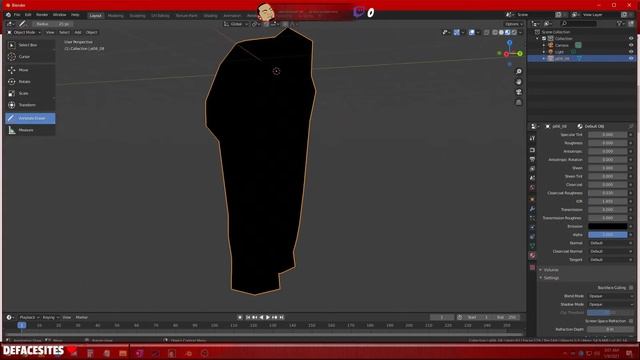Select the Rotate tool

[30, 82]
